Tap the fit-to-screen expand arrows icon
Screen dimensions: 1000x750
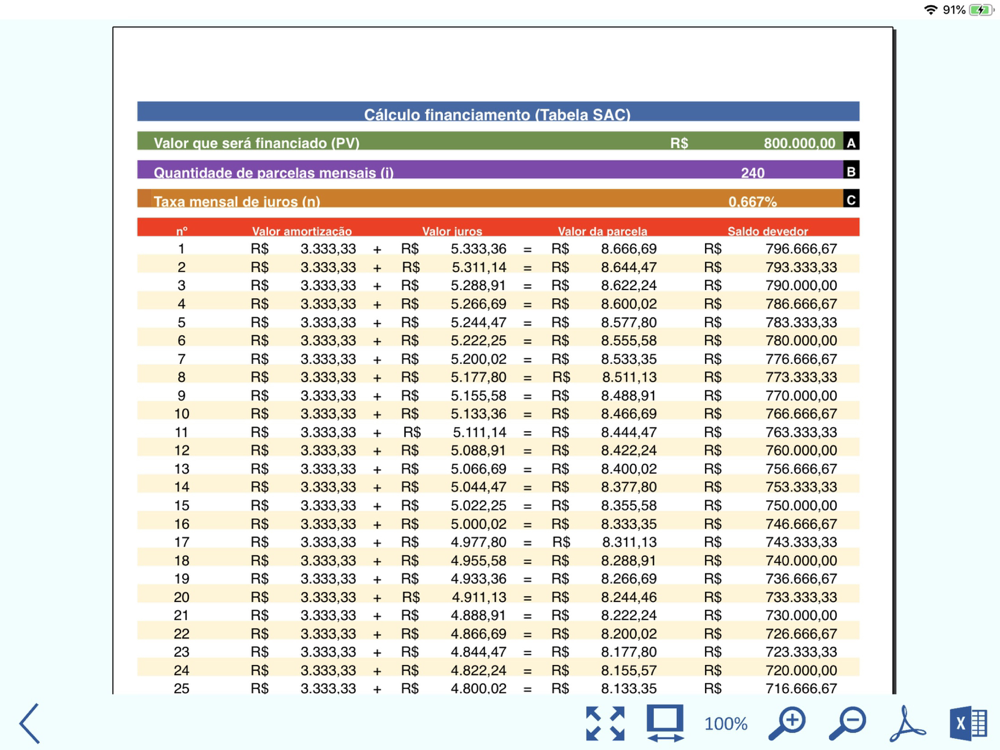tap(605, 723)
